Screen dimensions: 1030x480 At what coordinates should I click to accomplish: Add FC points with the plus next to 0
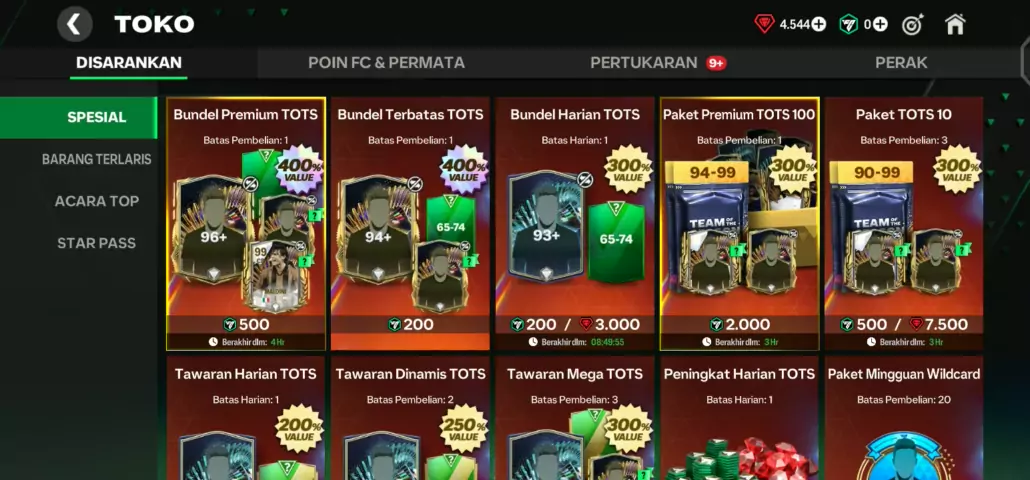880,25
